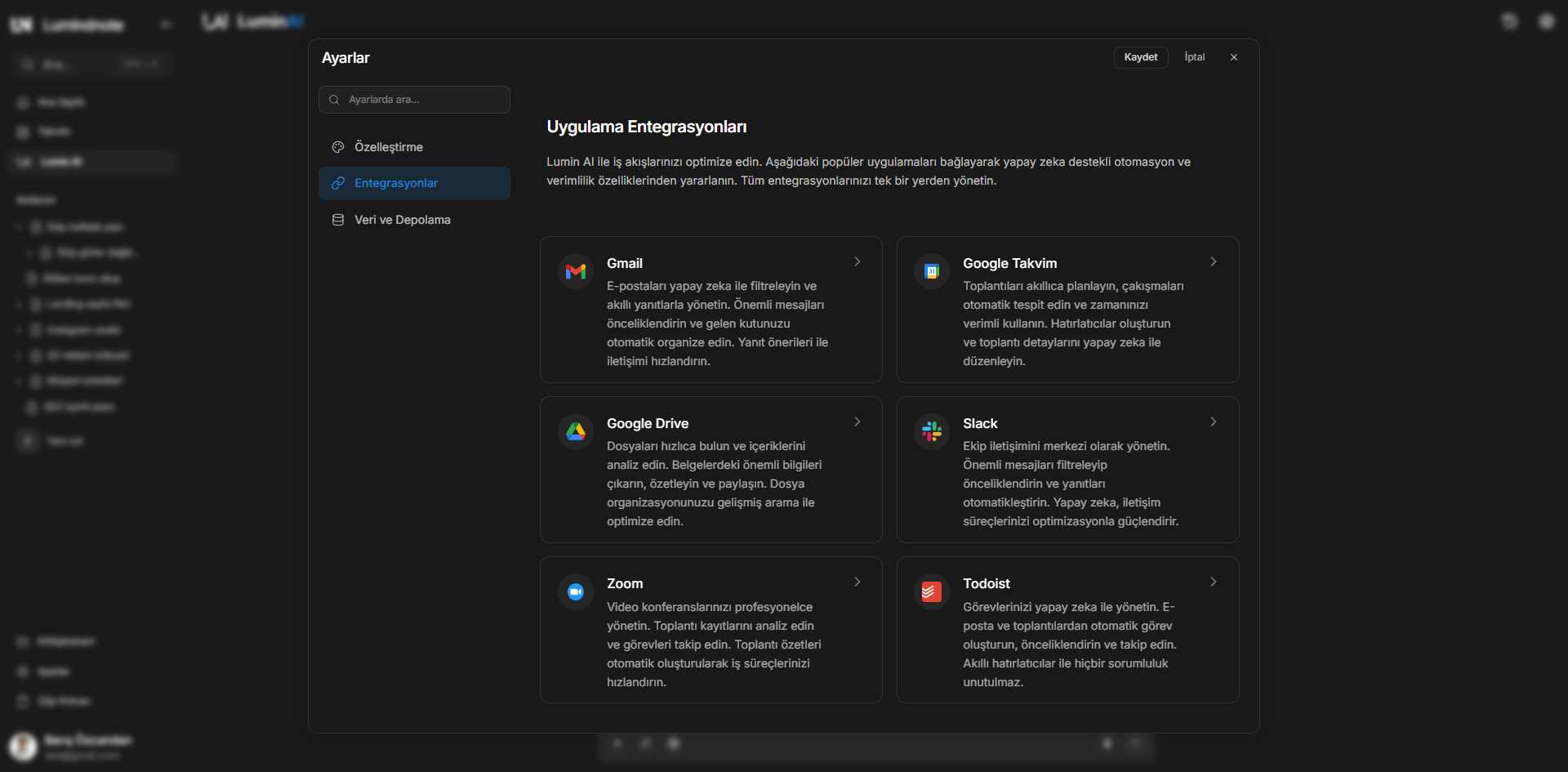Screen dimensions: 1568x772
Task: Click the Gmail envelope logo icon
Action: pos(576,271)
